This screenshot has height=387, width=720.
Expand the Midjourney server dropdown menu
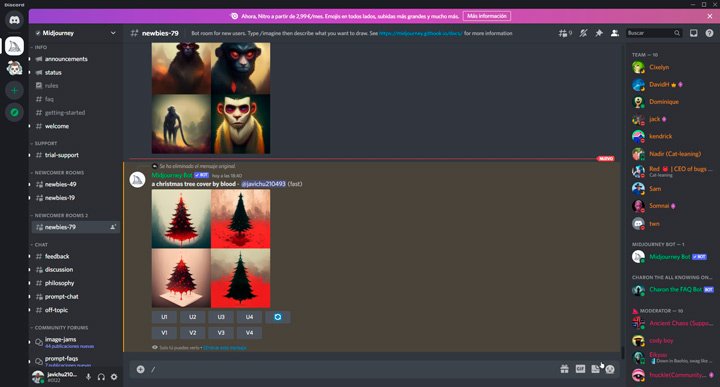click(113, 33)
